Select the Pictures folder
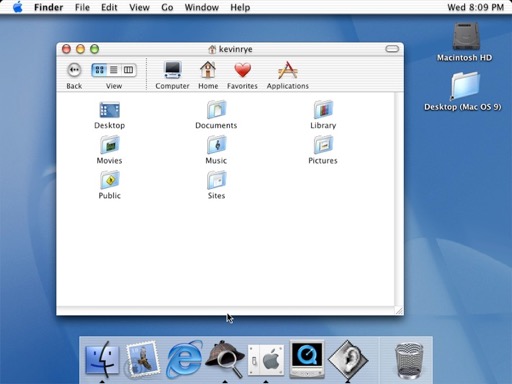Screen dimensions: 512x384 pos(323,145)
